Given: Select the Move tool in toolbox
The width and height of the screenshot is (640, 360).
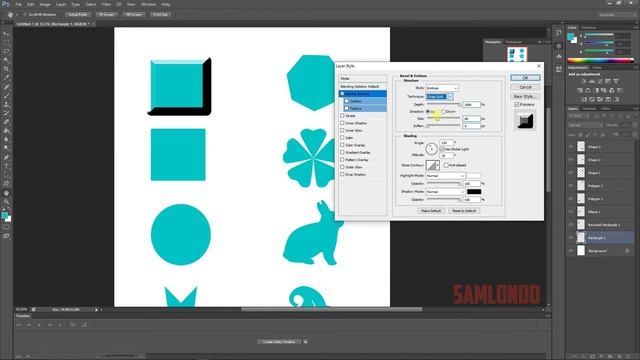Looking at the screenshot, I should coord(6,34).
